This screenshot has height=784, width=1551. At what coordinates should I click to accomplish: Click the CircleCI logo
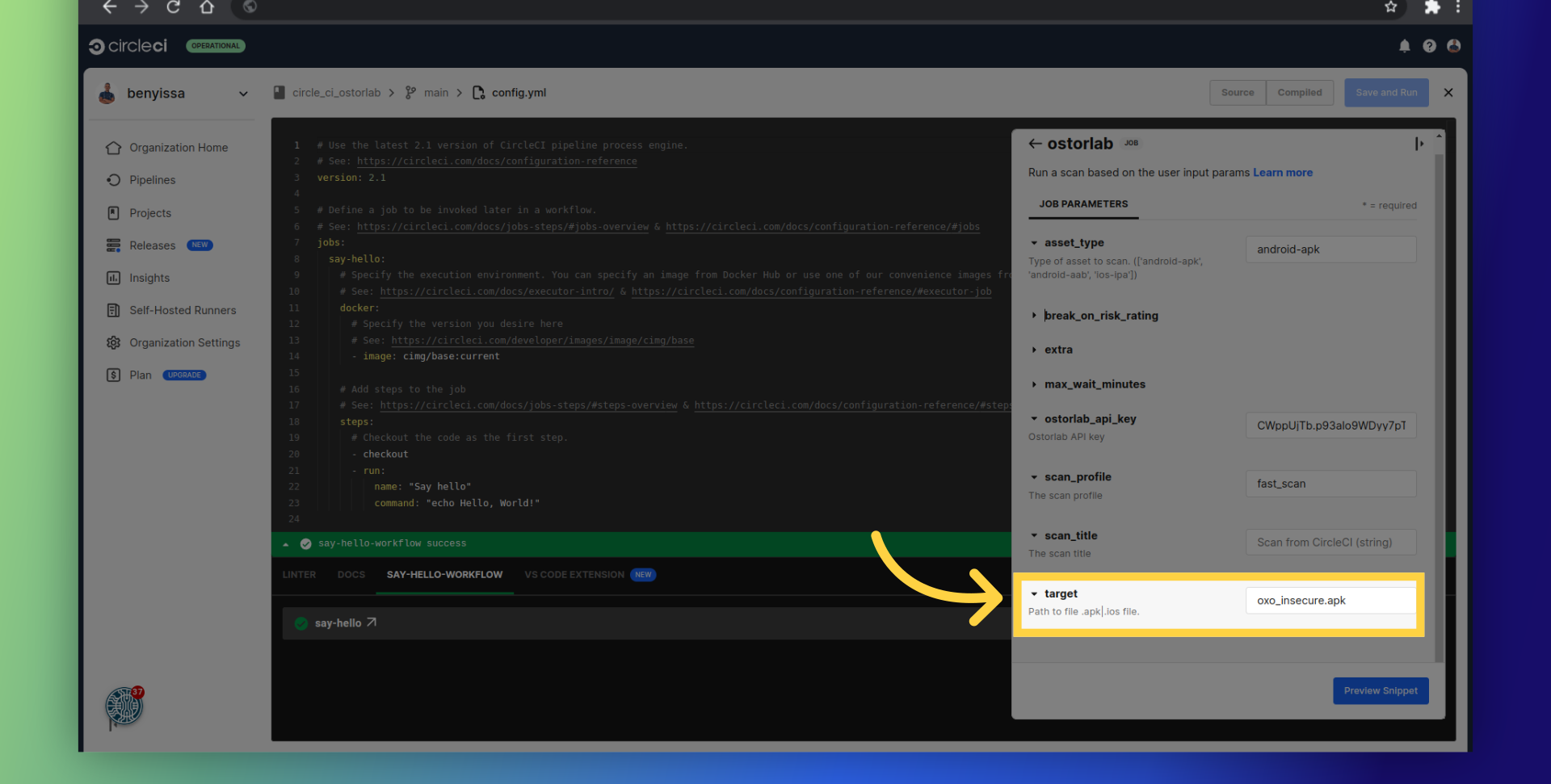pos(128,46)
